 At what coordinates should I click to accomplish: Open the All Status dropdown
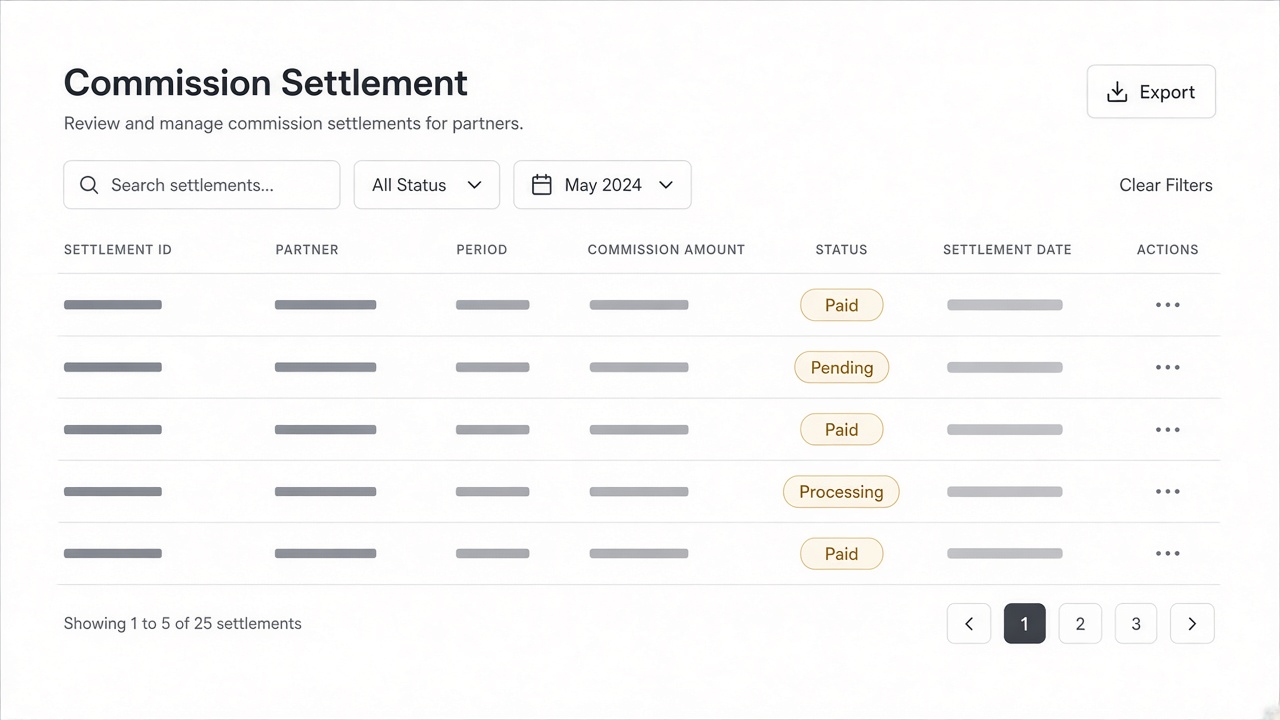click(x=427, y=185)
